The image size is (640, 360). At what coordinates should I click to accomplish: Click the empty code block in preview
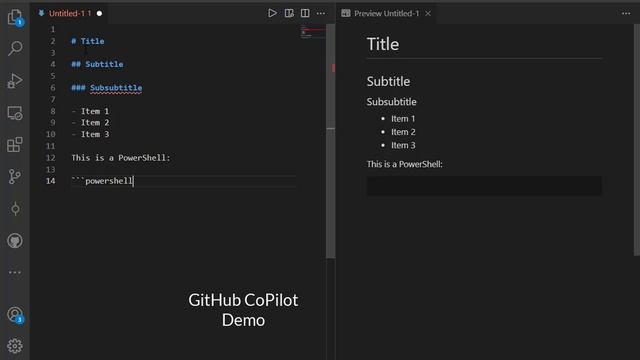click(484, 186)
